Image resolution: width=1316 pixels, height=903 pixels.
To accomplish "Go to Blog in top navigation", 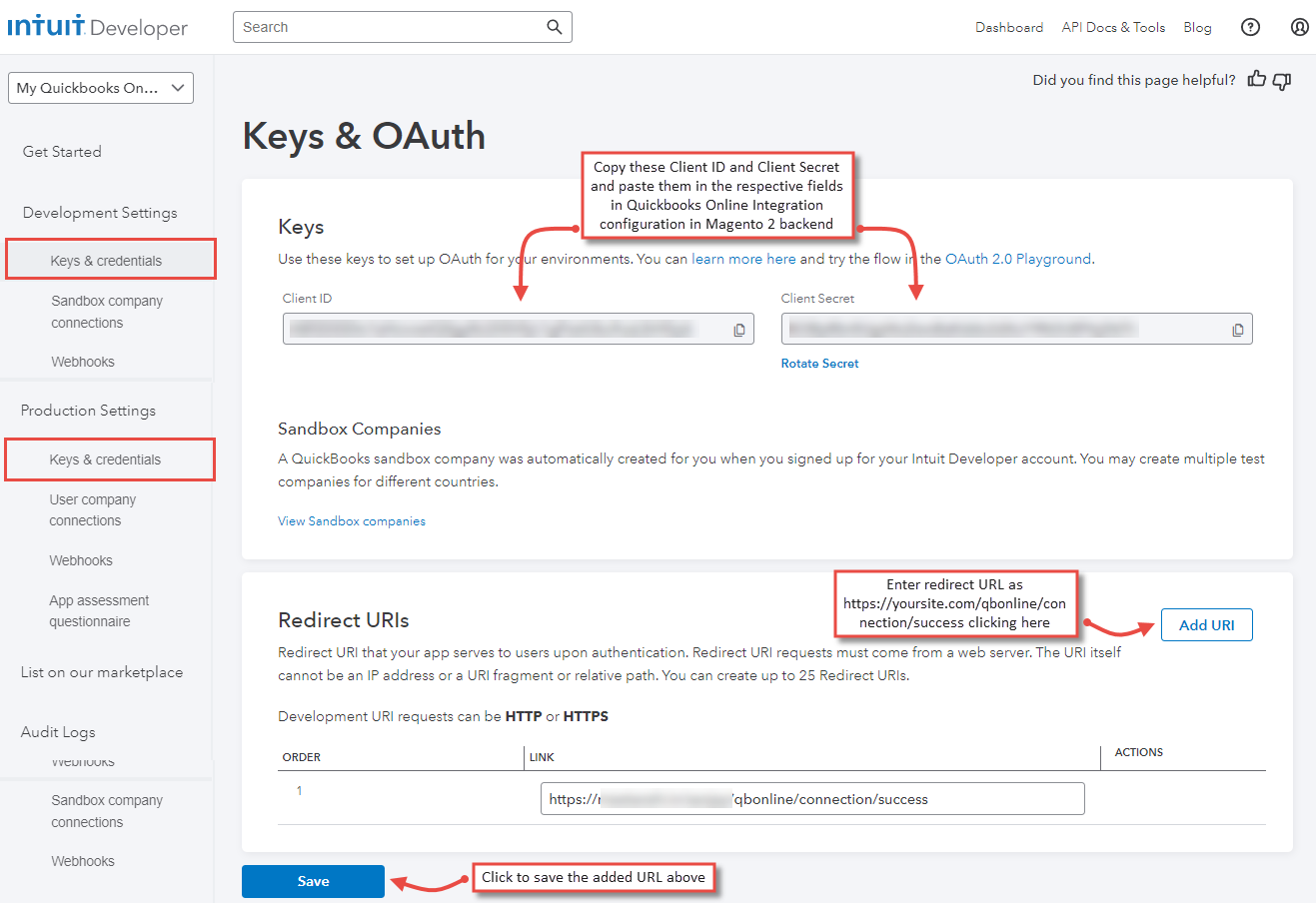I will (1197, 27).
